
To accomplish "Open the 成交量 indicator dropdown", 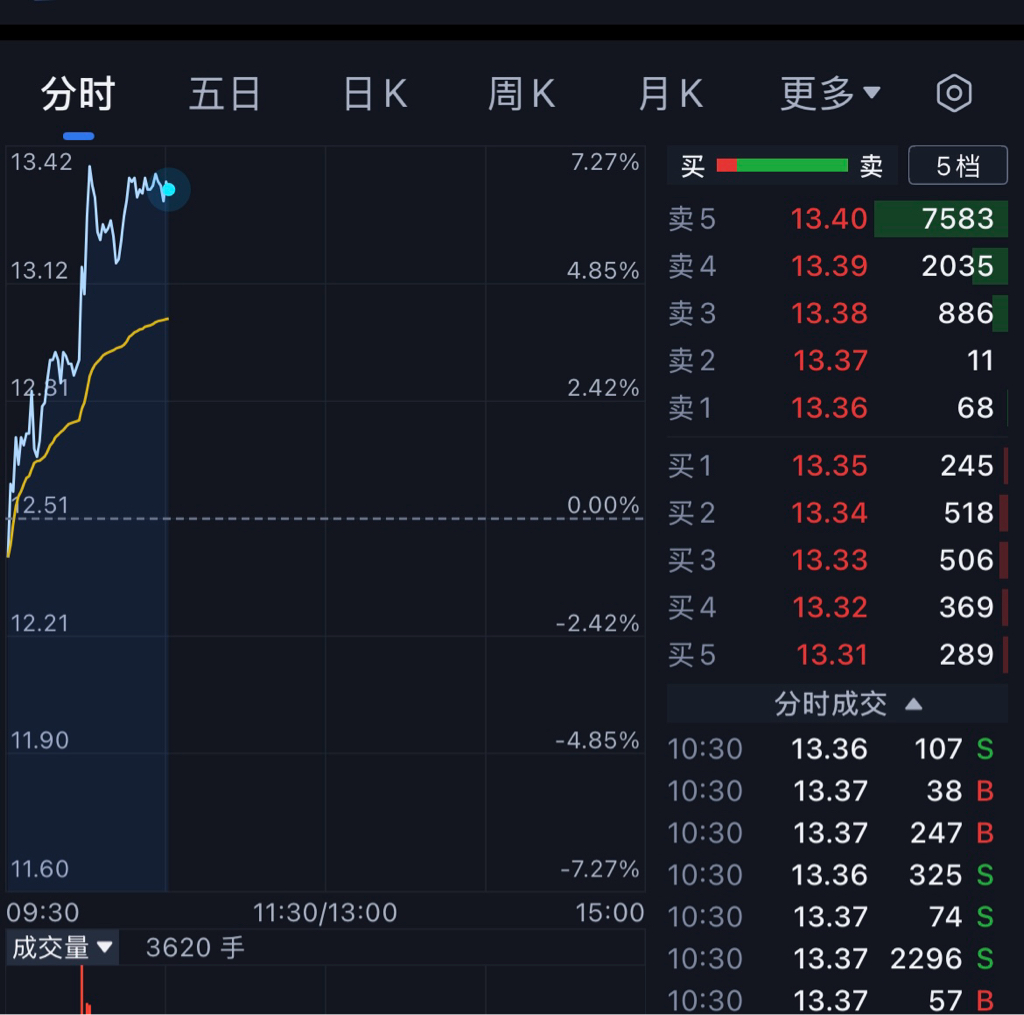I will tap(62, 947).
